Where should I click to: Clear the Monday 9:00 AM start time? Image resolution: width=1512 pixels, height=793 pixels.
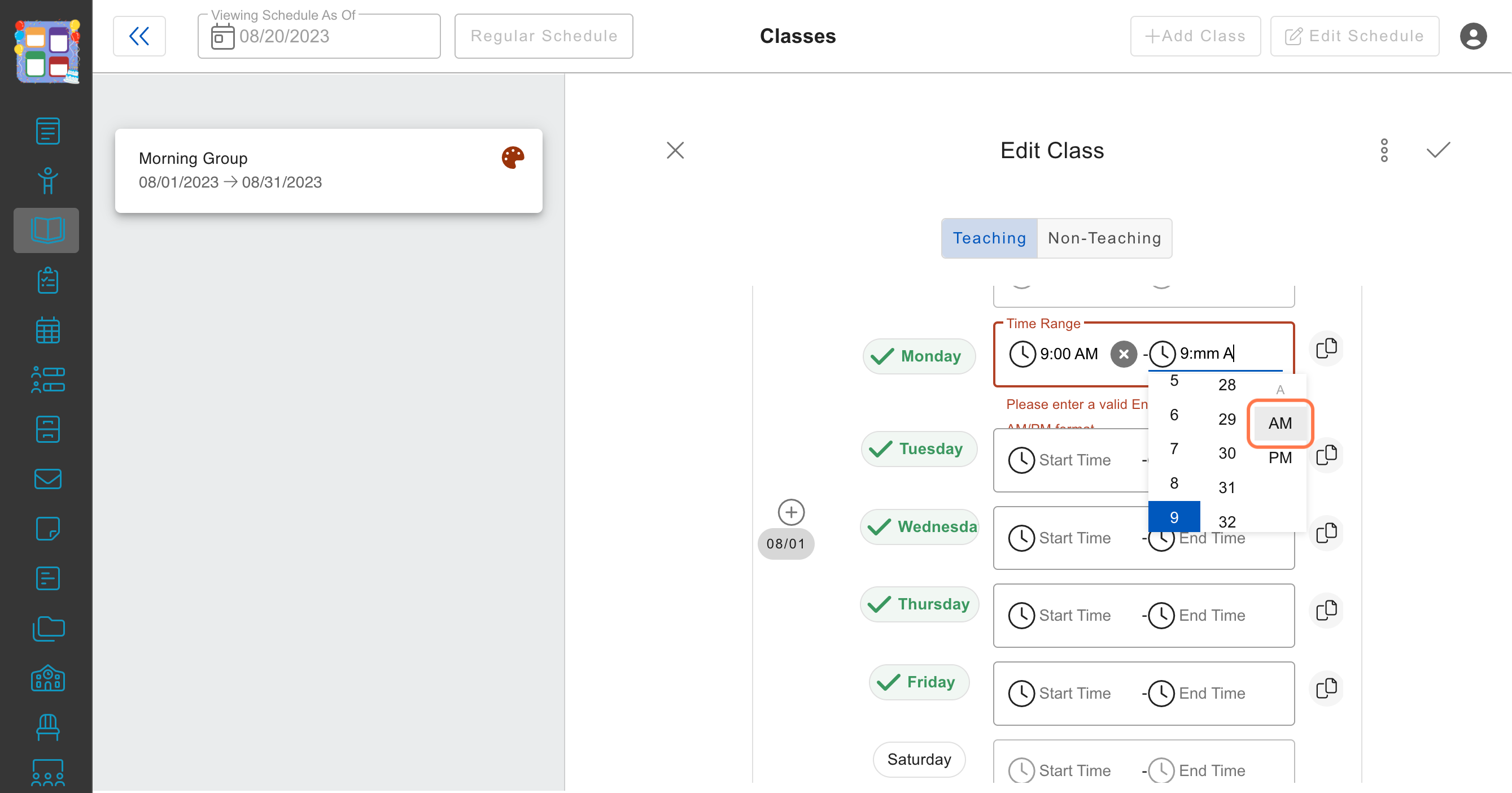coord(1124,354)
